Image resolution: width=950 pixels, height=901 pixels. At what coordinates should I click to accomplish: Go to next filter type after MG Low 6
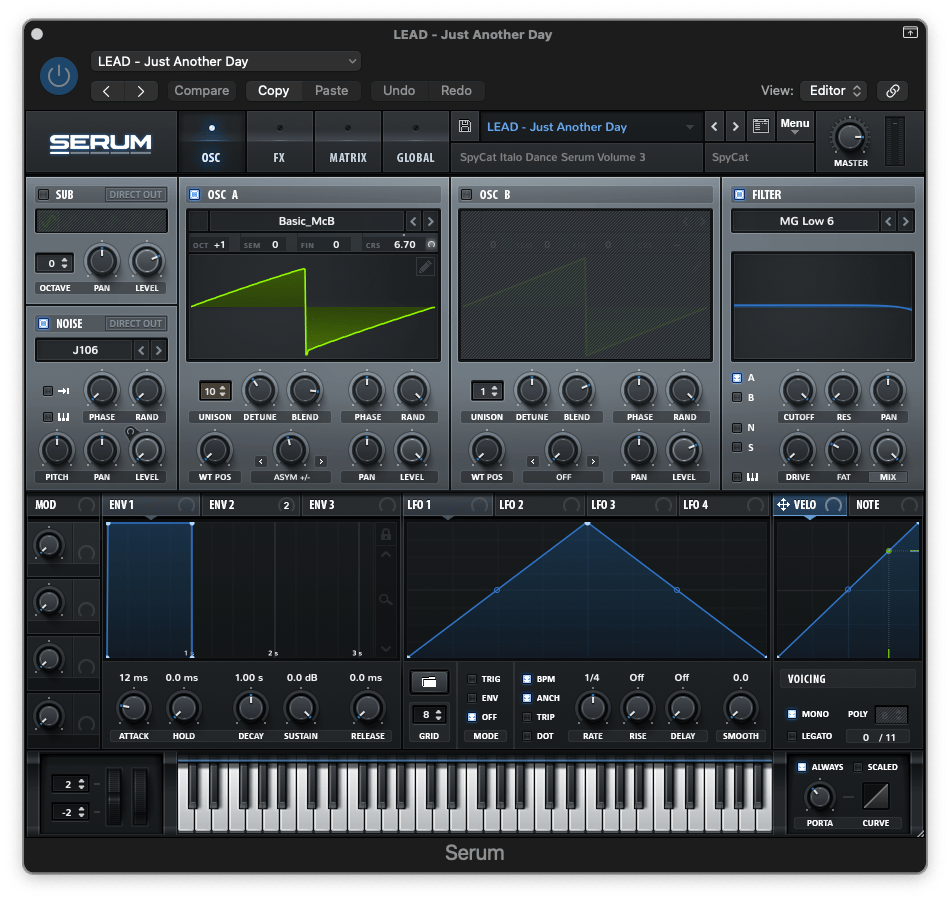click(905, 221)
